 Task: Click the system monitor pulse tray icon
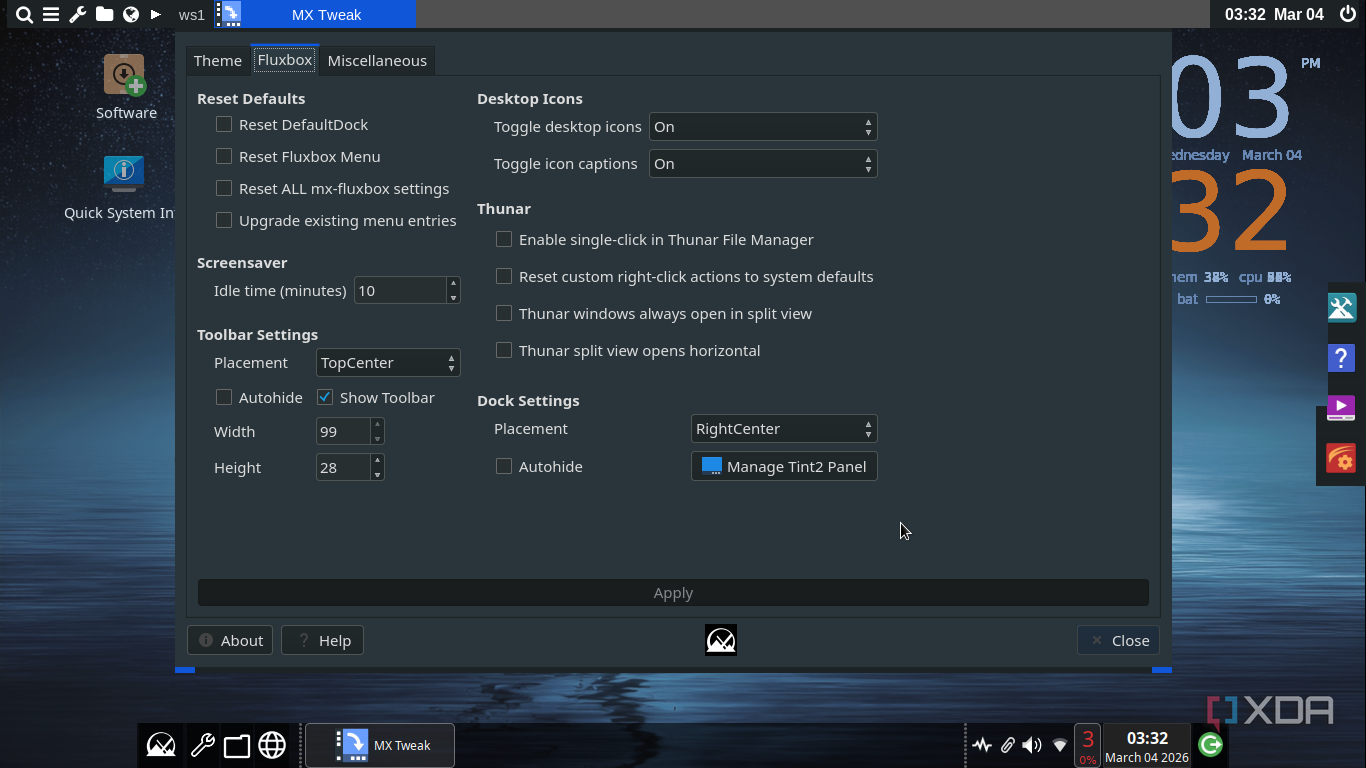pyautogui.click(x=982, y=745)
